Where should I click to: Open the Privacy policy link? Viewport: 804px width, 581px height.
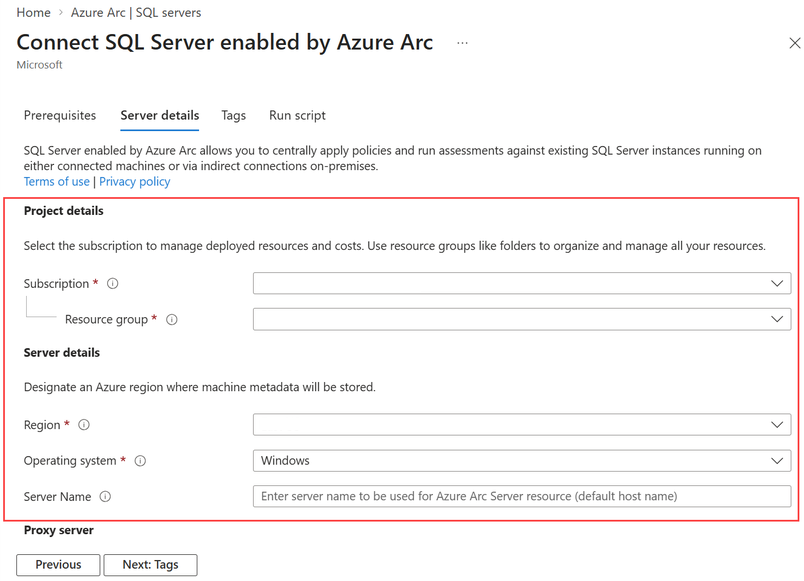134,182
